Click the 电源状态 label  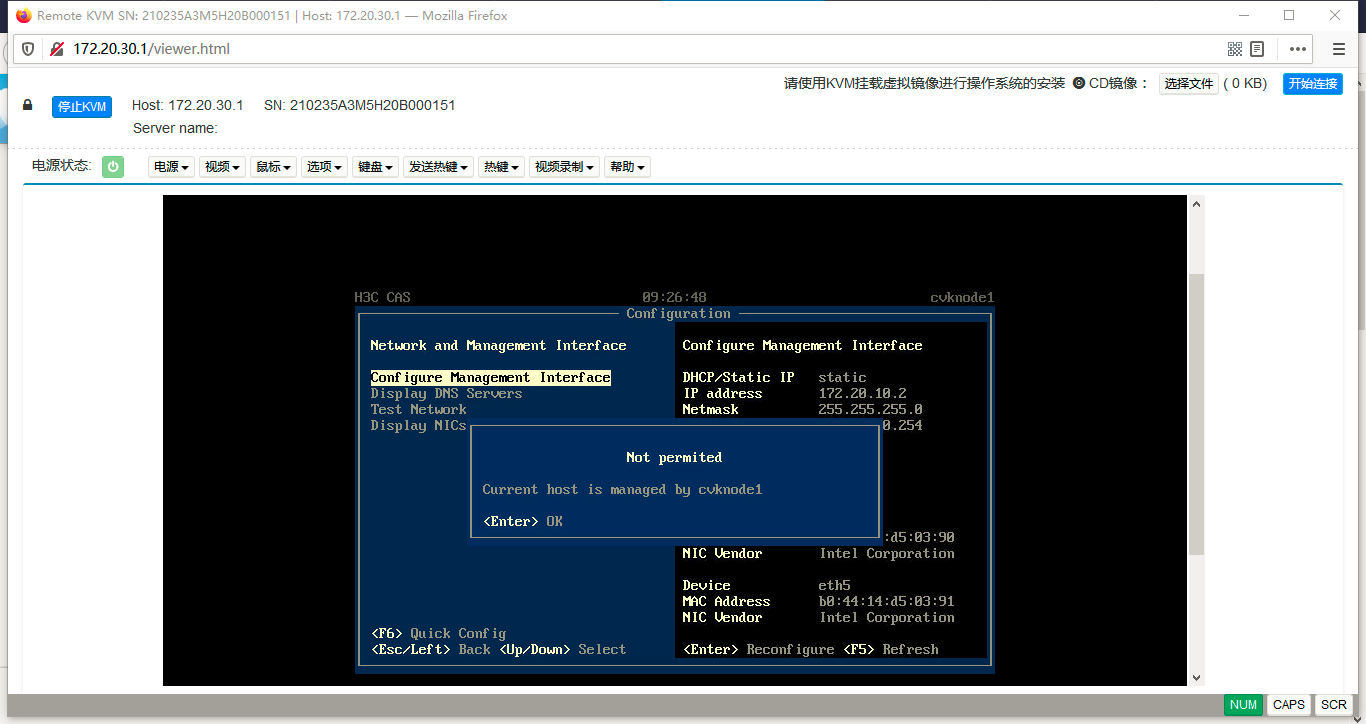point(62,166)
